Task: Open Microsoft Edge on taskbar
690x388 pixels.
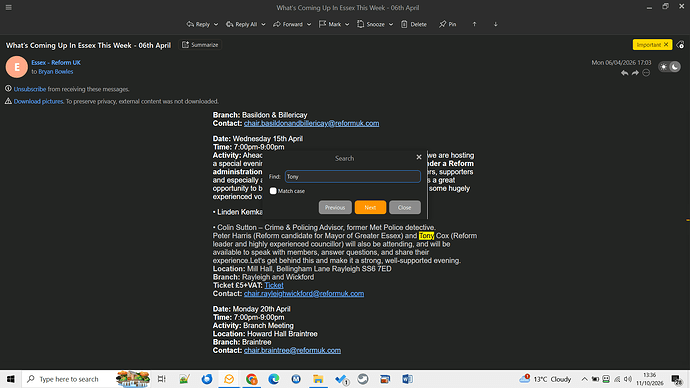Action: tap(274, 379)
